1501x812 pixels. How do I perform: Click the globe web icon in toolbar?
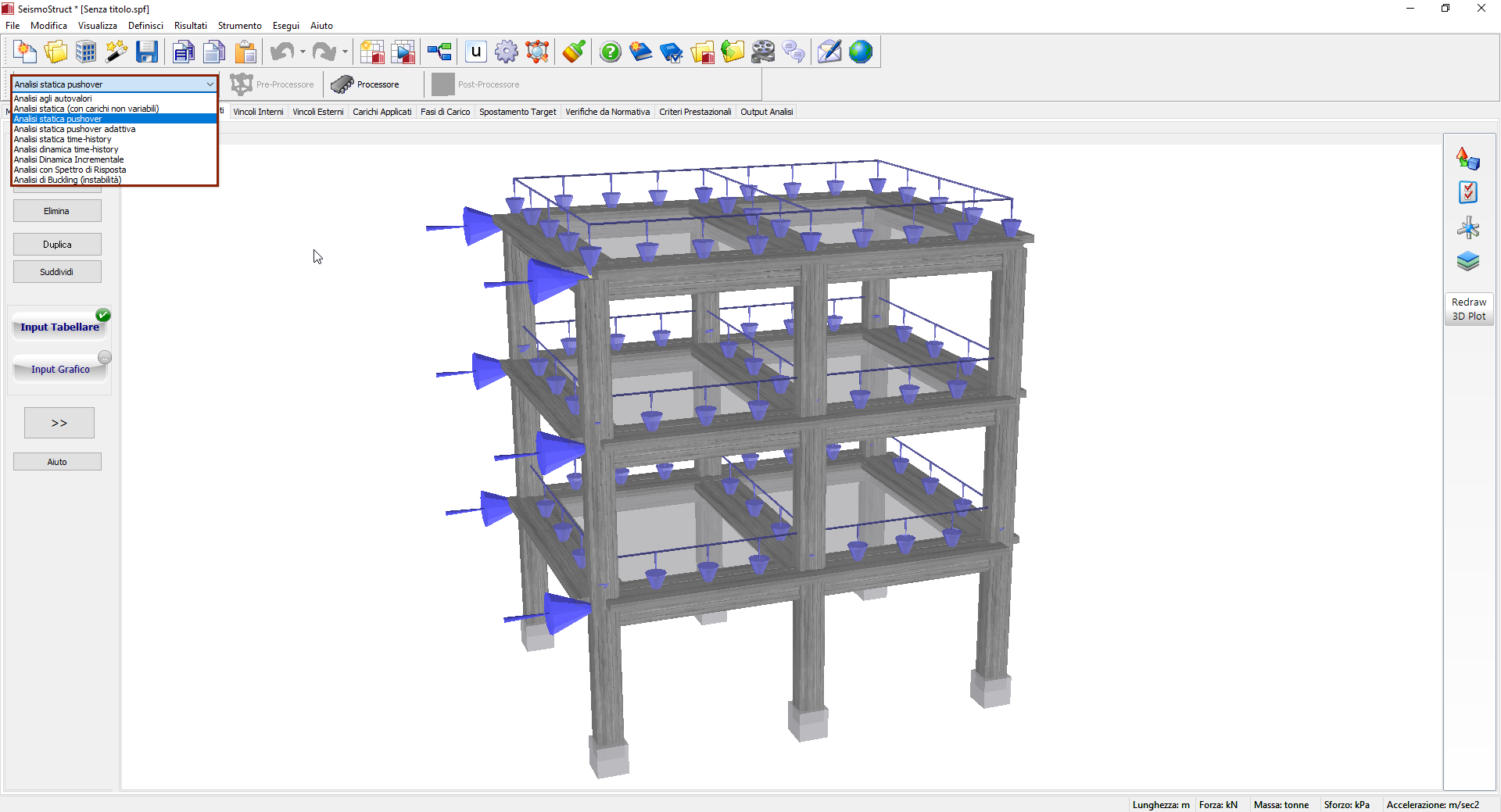point(860,52)
